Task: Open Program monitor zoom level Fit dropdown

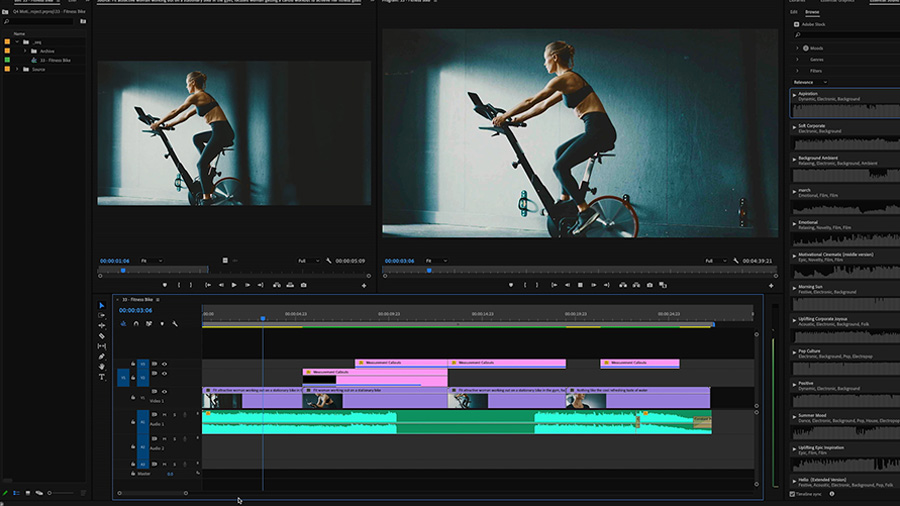Action: pyautogui.click(x=437, y=261)
